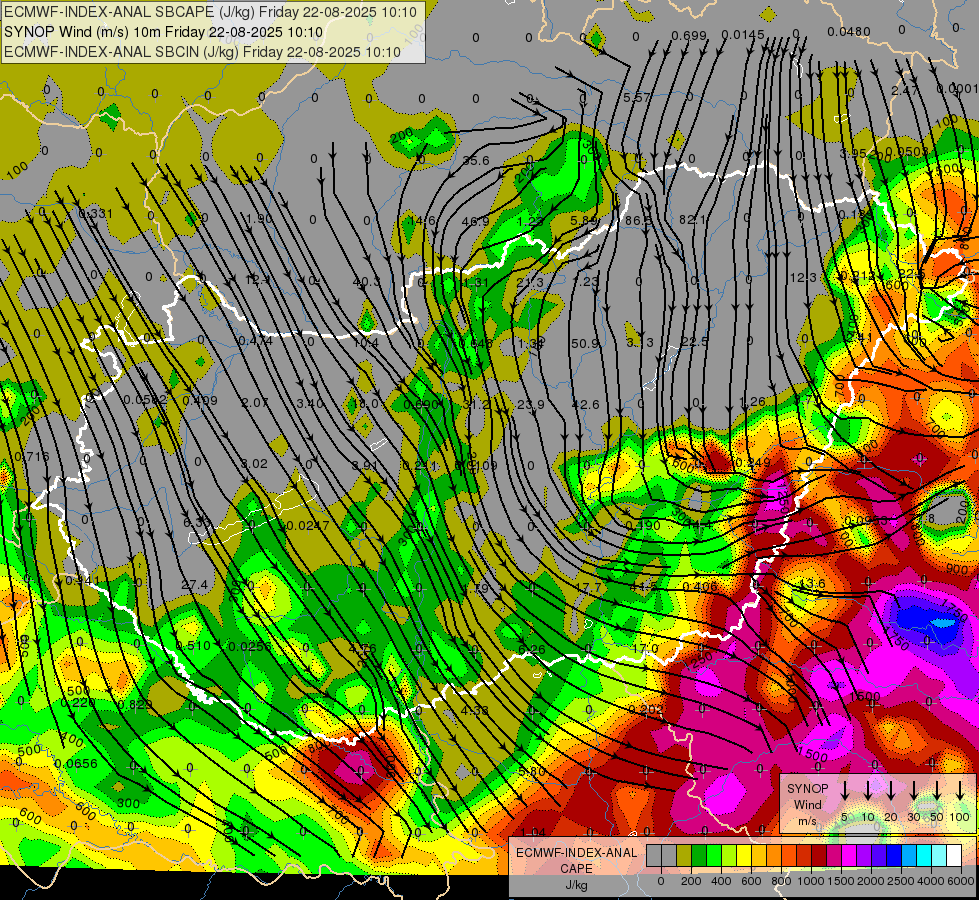The width and height of the screenshot is (979, 900).
Task: Click the 6000 tick label on the CAPE scale
Action: [961, 881]
